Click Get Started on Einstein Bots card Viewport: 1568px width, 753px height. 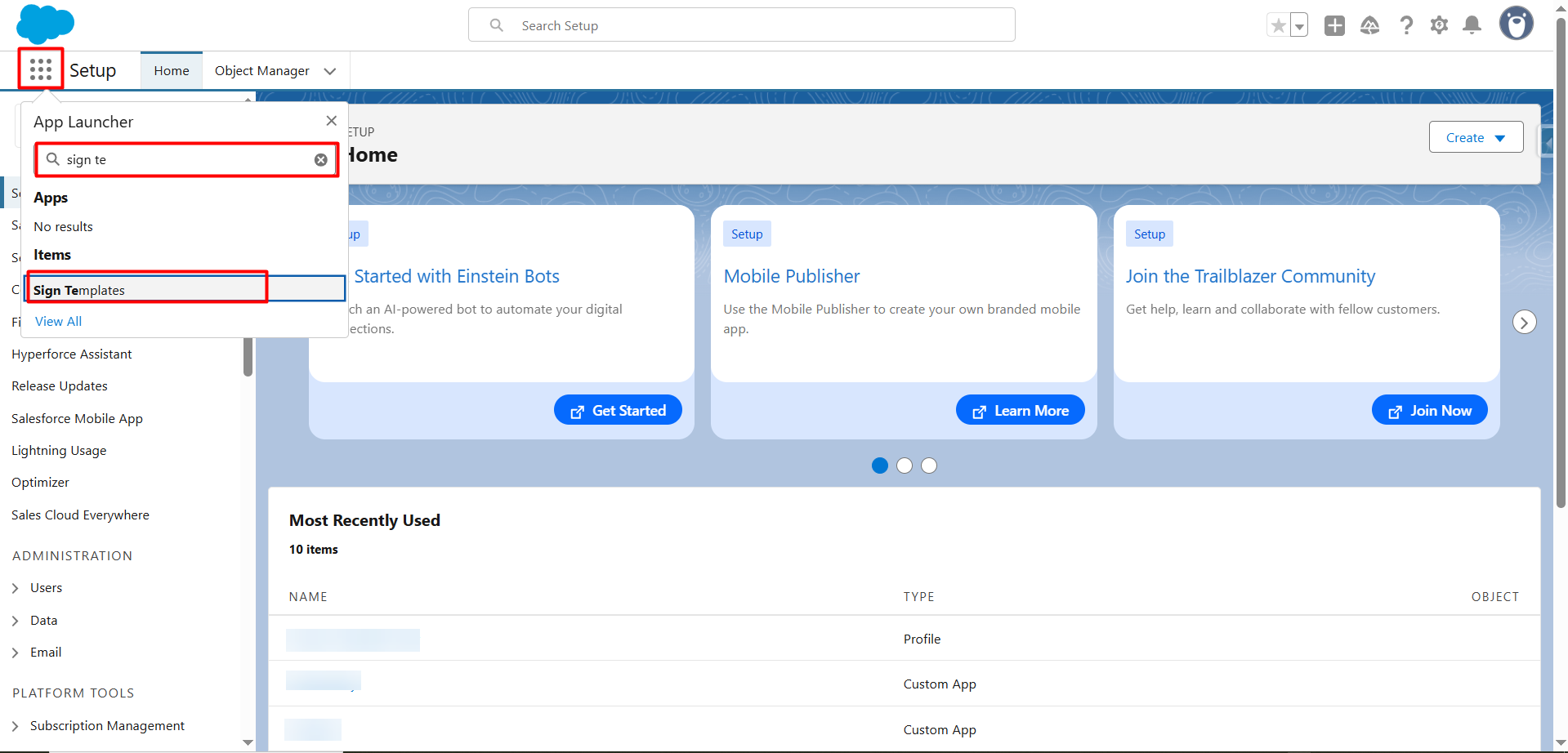(618, 410)
